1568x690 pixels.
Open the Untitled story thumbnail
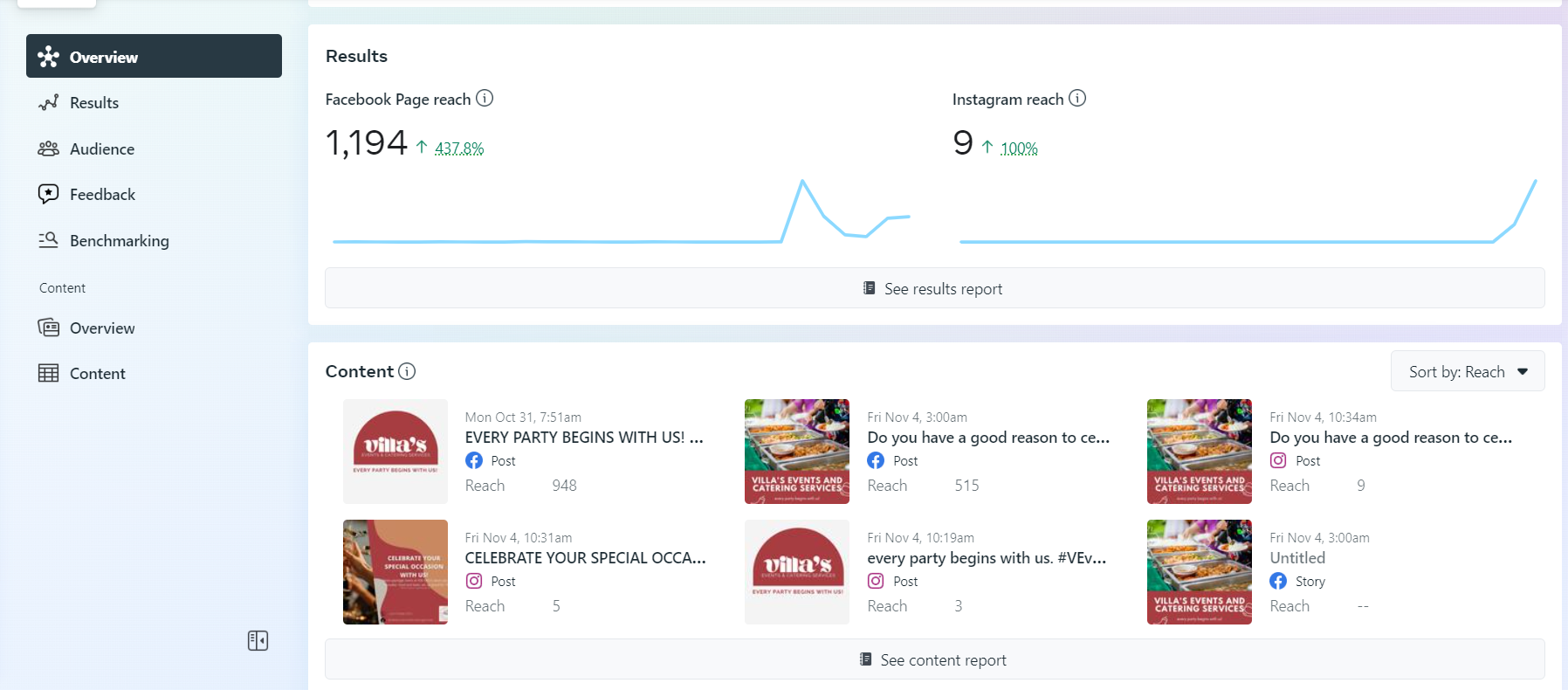1199,572
